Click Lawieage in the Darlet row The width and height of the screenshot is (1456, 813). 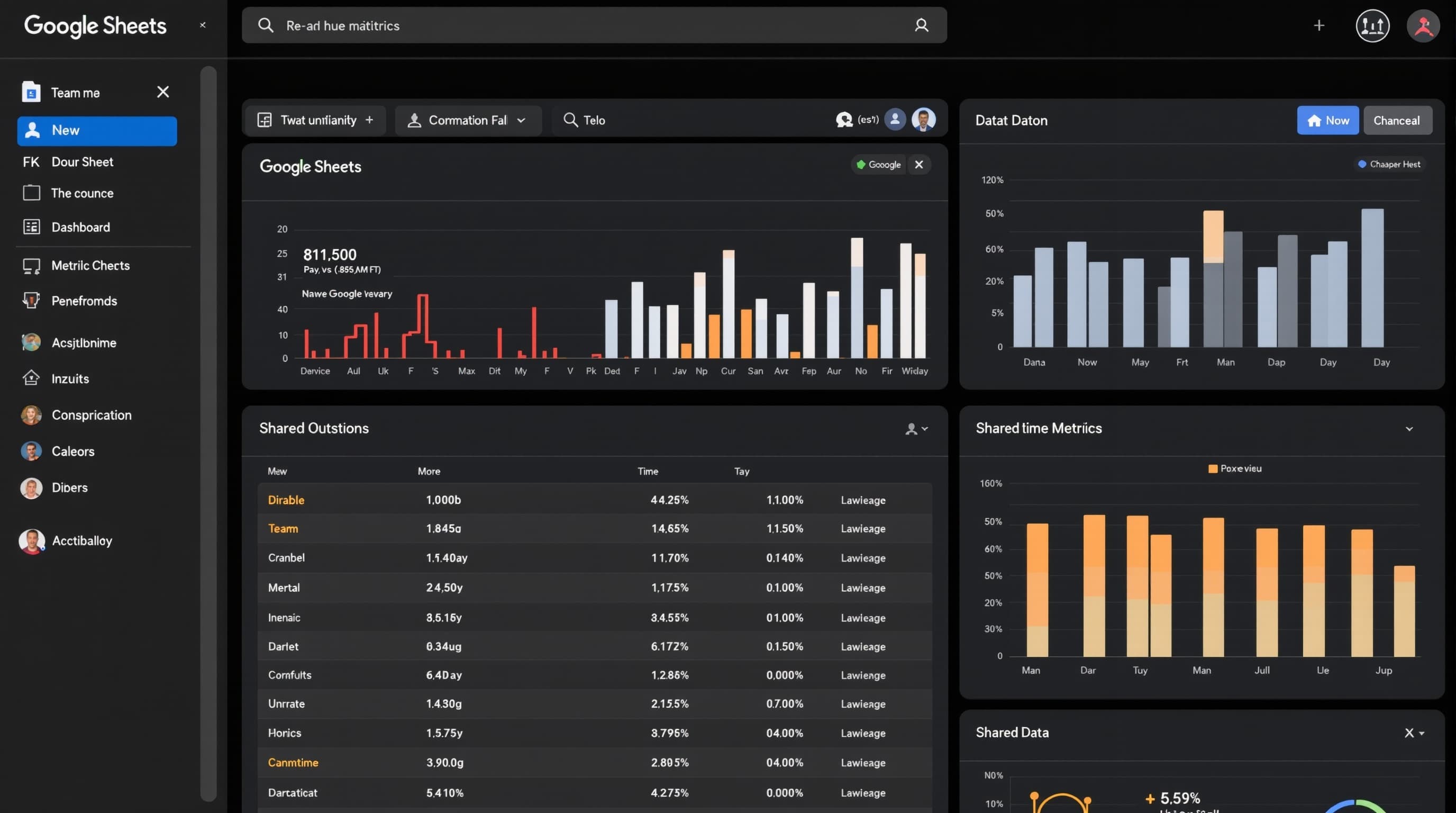pyautogui.click(x=862, y=646)
